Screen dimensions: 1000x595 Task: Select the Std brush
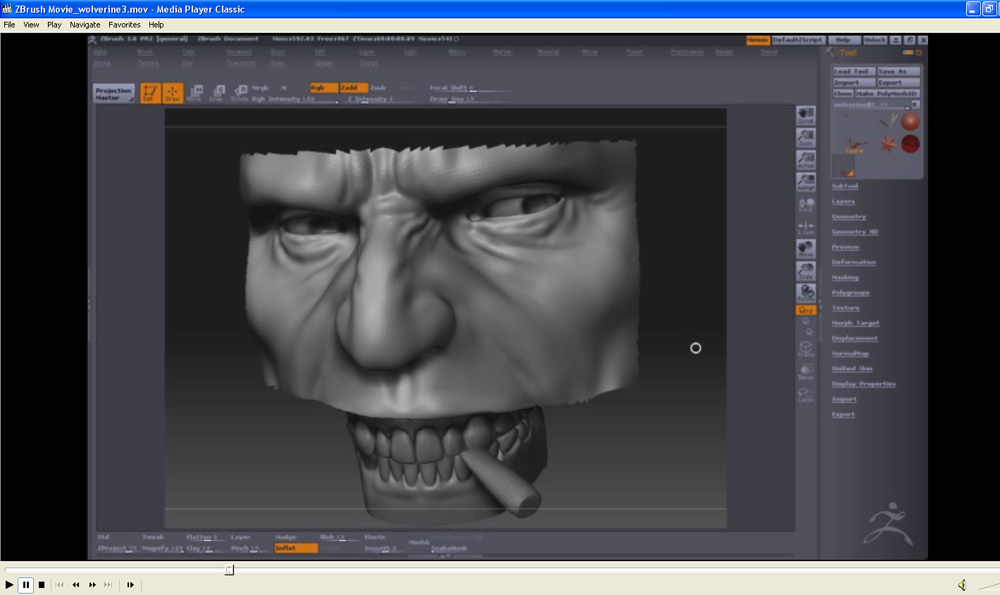(104, 537)
